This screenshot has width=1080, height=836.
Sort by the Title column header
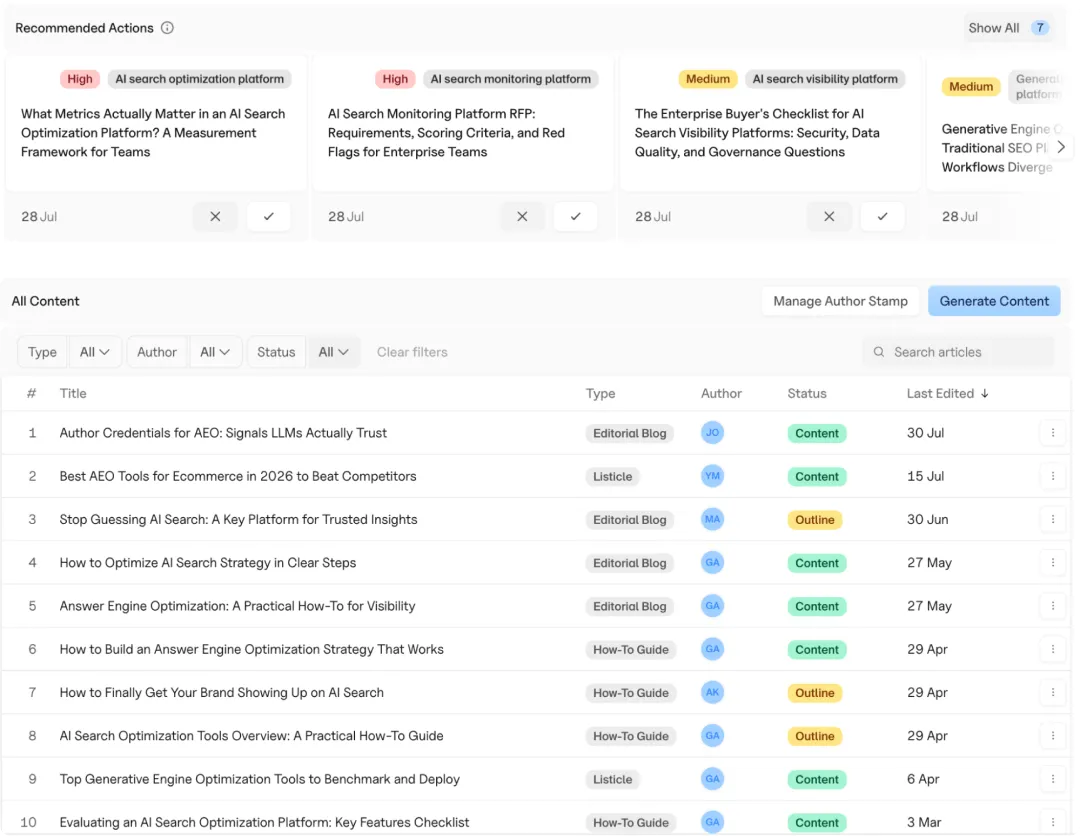click(73, 393)
